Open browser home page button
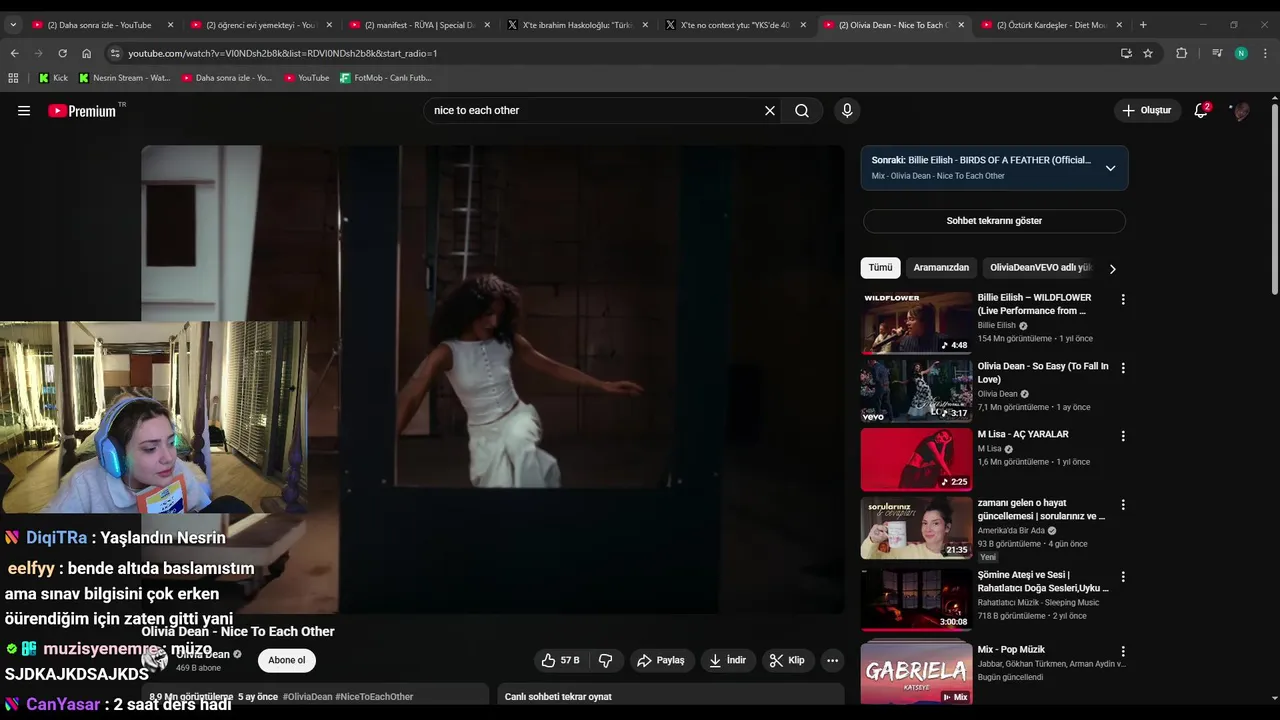Image resolution: width=1280 pixels, height=720 pixels. [x=86, y=53]
